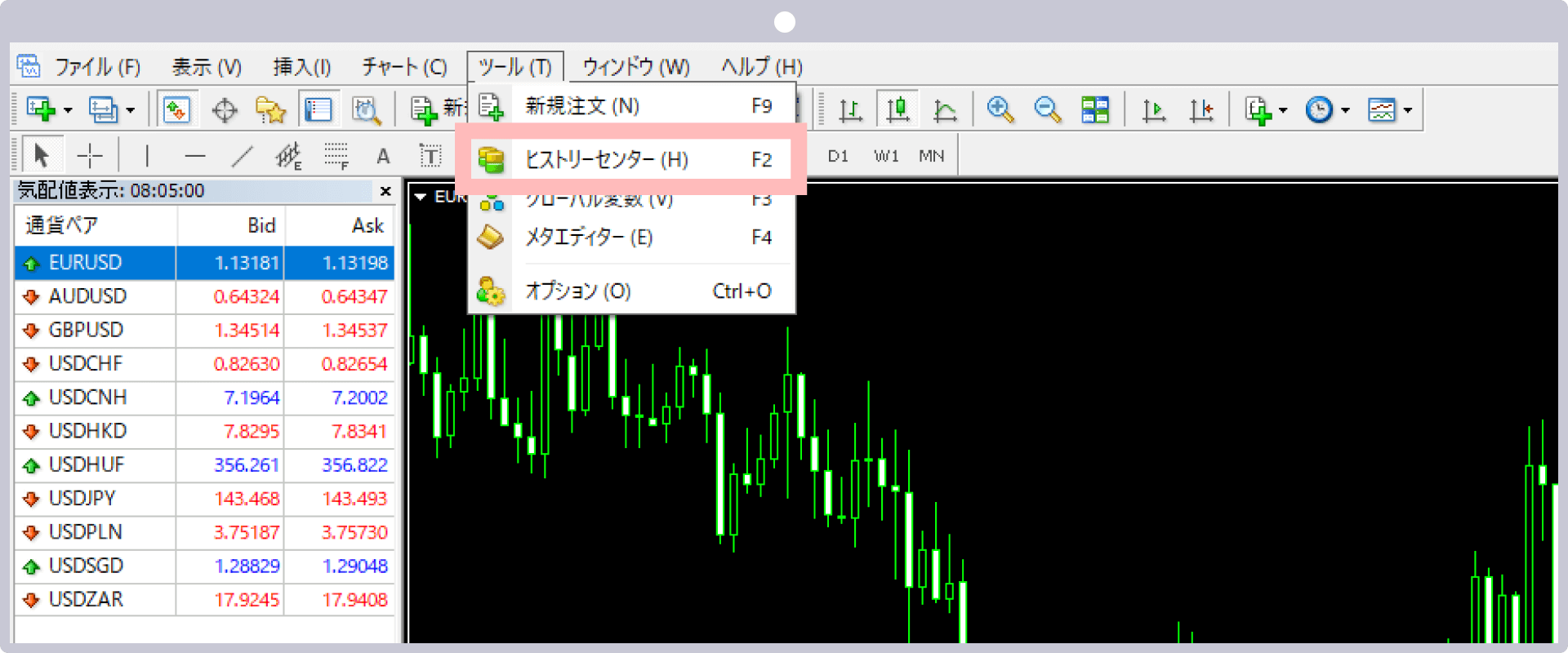Viewport: 1568px width, 653px height.
Task: Zoom in on the chart
Action: click(1000, 109)
